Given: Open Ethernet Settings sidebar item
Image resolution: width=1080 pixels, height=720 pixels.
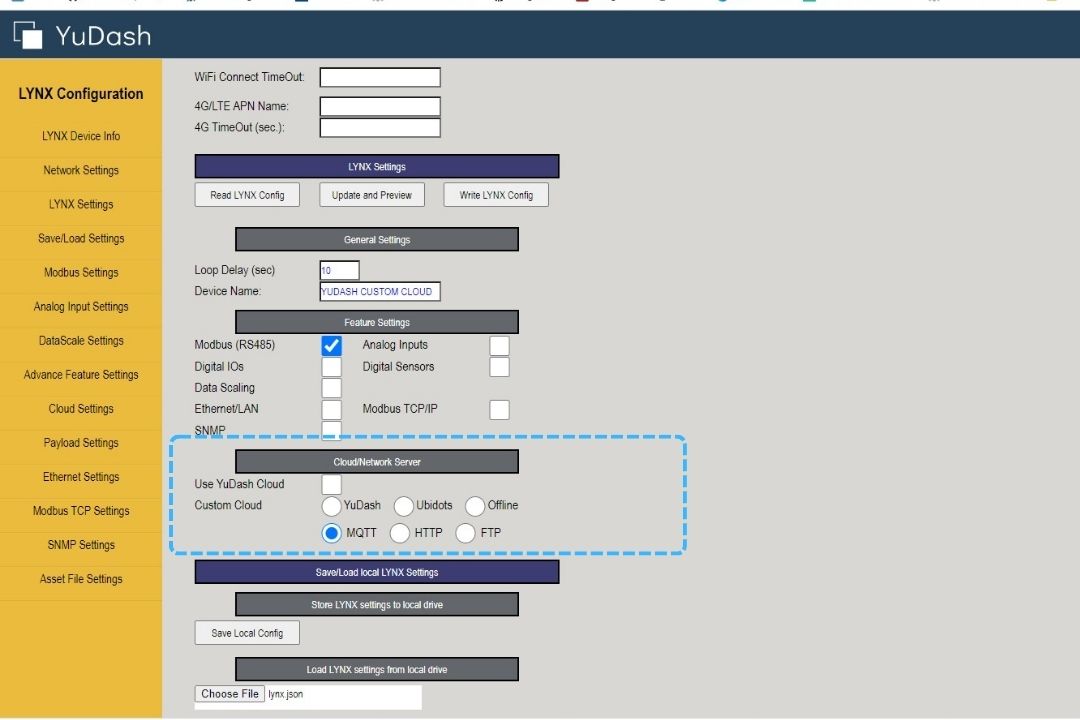Looking at the screenshot, I should [81, 477].
